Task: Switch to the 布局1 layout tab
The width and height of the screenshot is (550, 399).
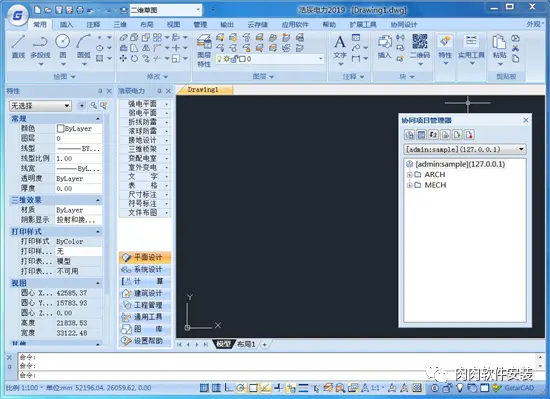Action: (246, 344)
